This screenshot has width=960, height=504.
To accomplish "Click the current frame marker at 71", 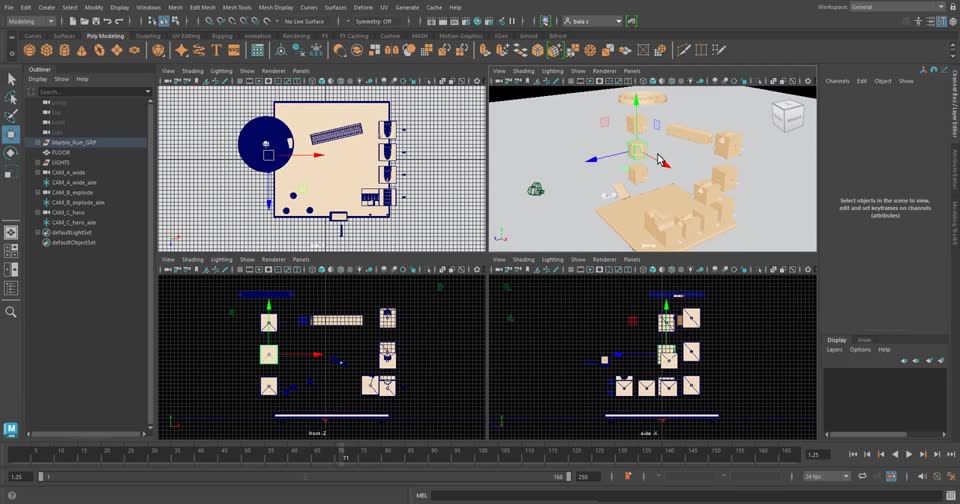I will point(345,457).
